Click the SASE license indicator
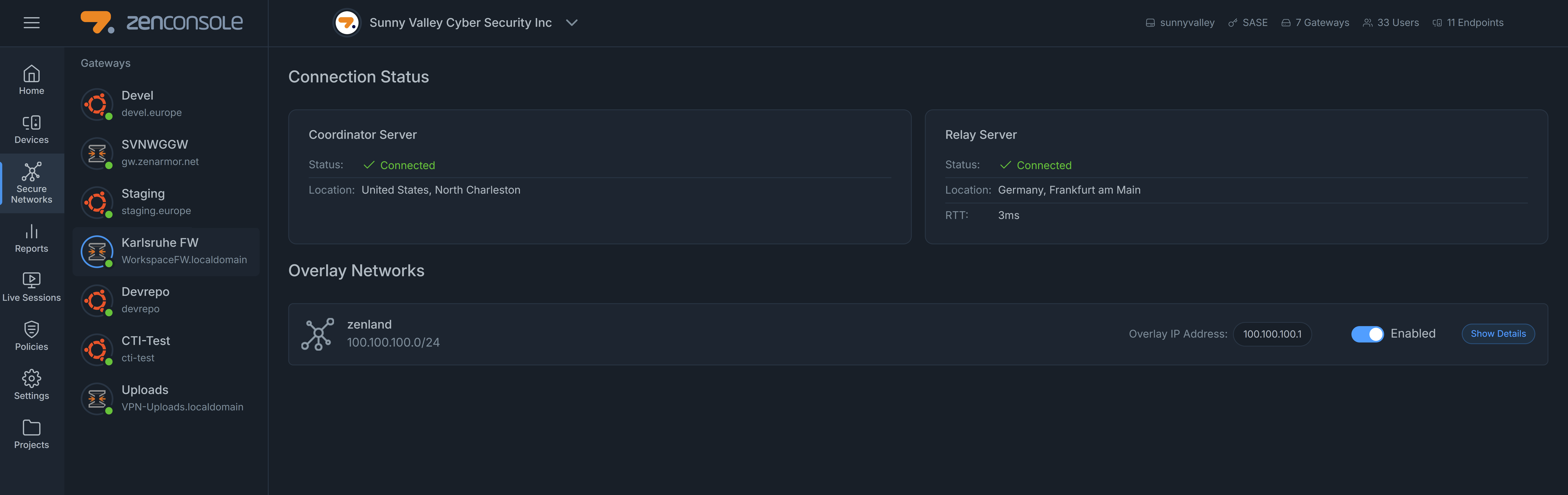1568x495 pixels. [x=1248, y=22]
